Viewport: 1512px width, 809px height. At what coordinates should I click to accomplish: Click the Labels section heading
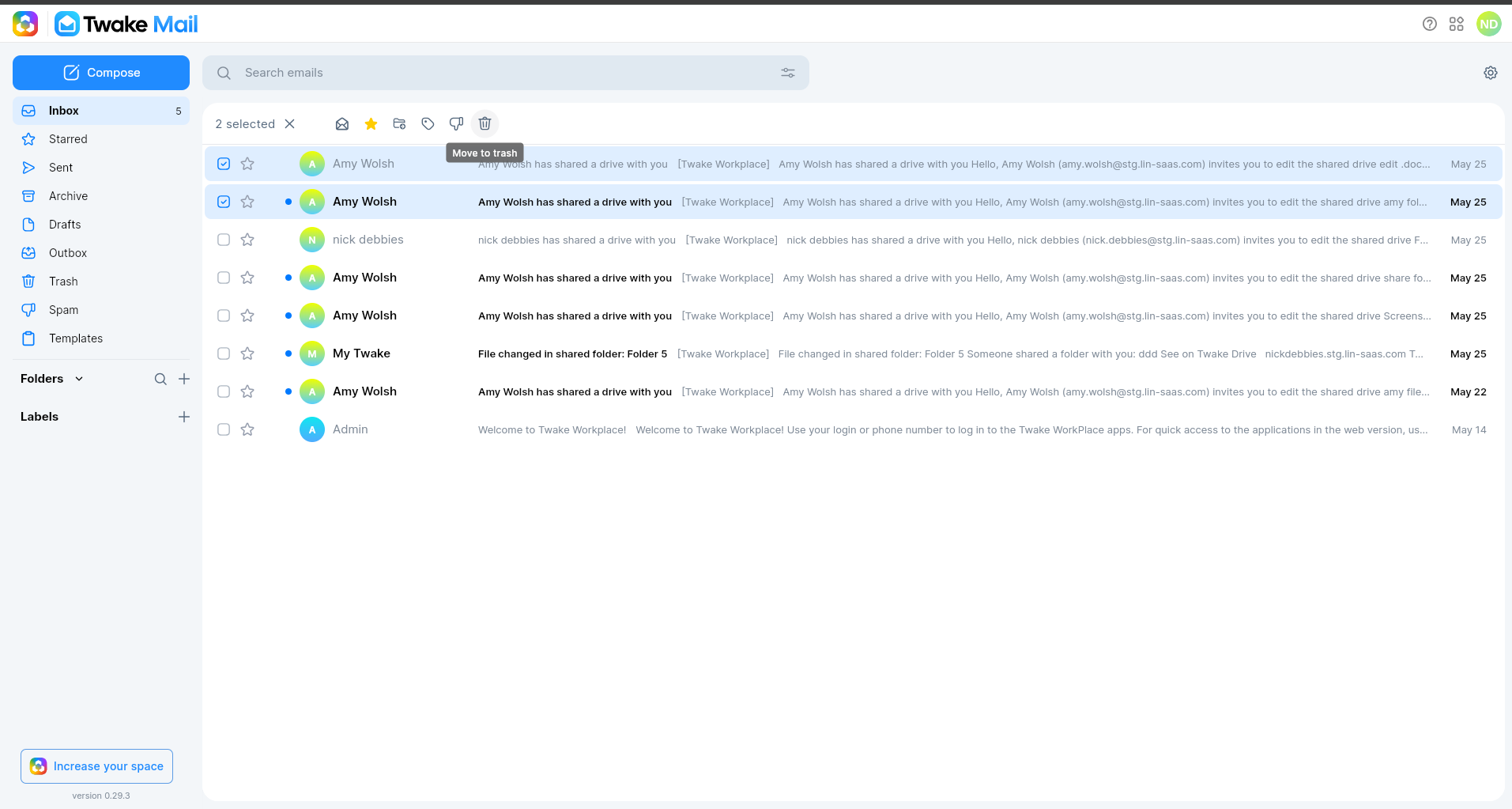tap(40, 417)
